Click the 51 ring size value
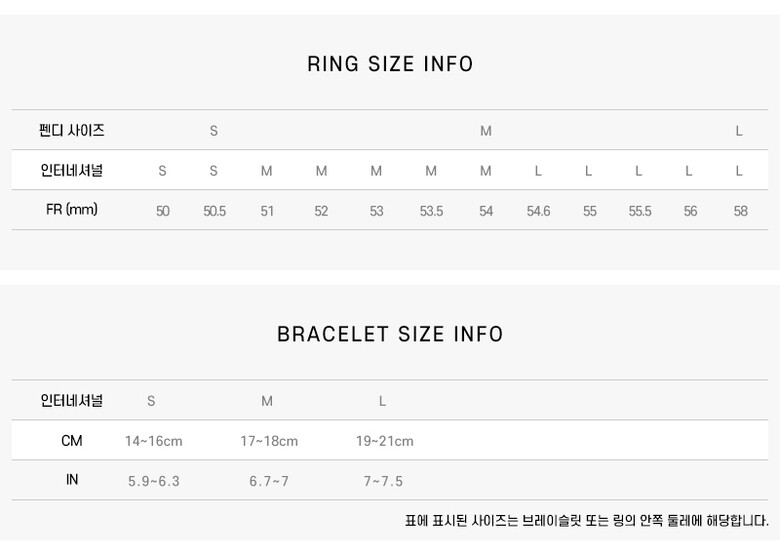 (x=267, y=211)
